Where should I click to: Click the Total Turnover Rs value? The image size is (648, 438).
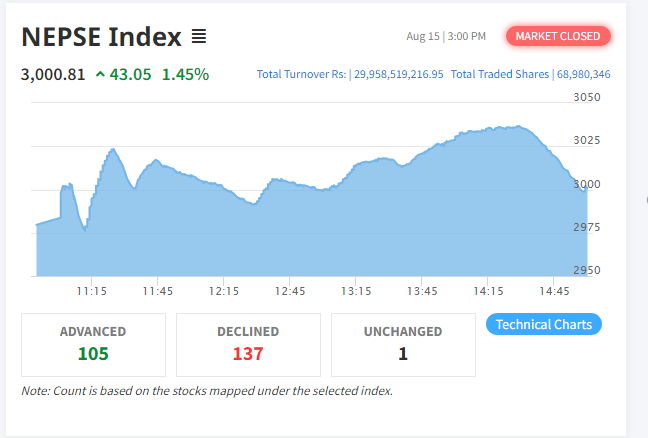pyautogui.click(x=399, y=74)
